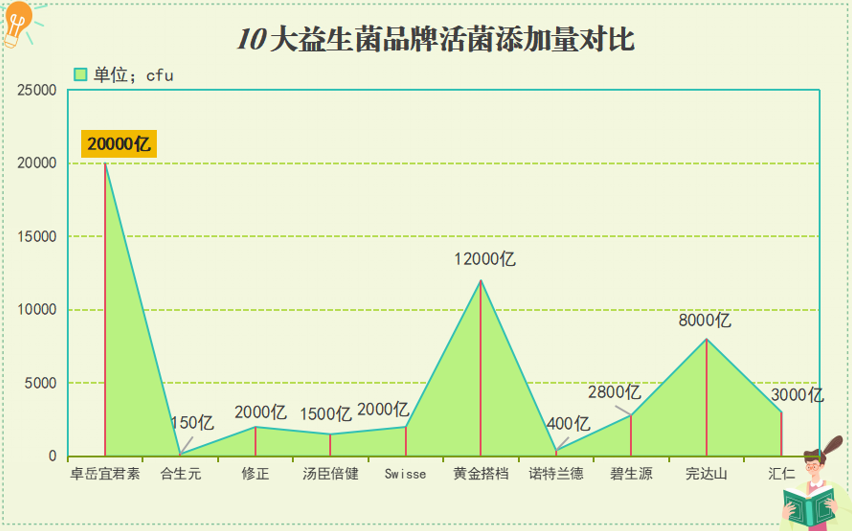Click the 3000亿 data label
852x531 pixels.
pyautogui.click(x=797, y=395)
